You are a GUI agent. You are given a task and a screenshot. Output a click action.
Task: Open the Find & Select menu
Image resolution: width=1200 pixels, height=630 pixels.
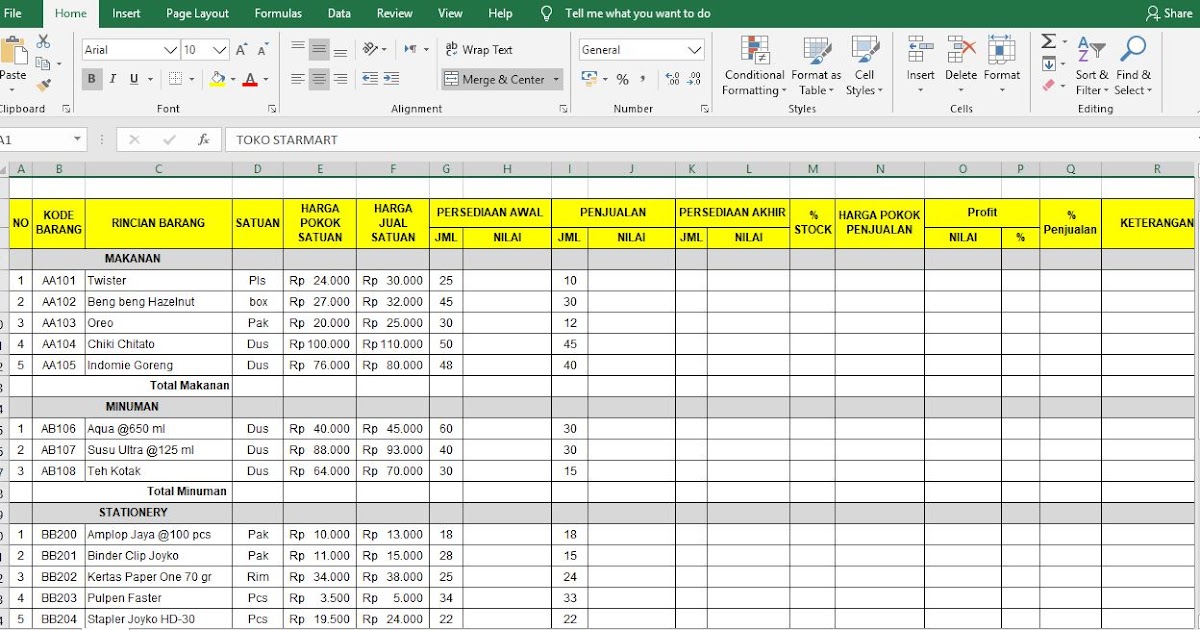click(1133, 65)
